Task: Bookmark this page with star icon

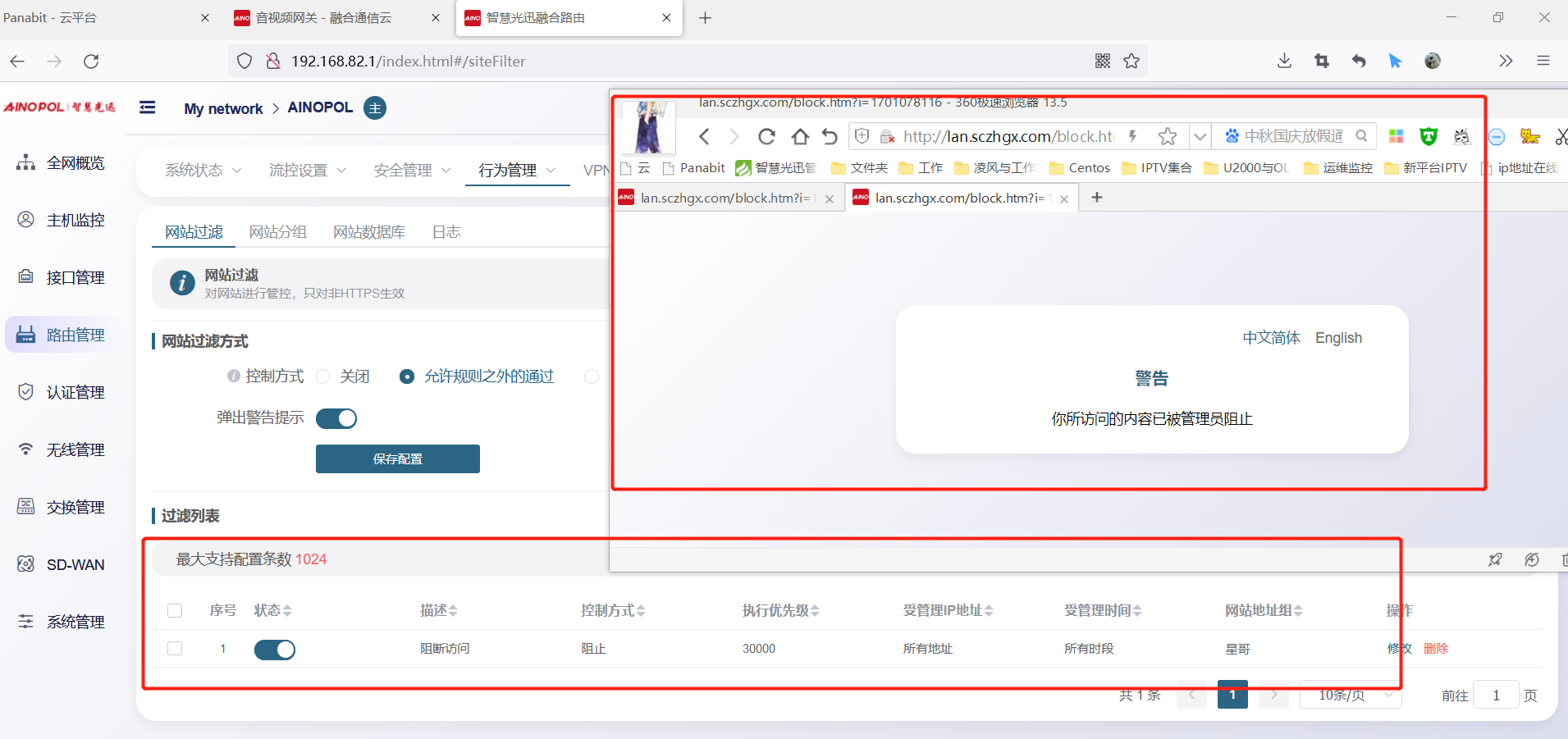Action: tap(1131, 62)
